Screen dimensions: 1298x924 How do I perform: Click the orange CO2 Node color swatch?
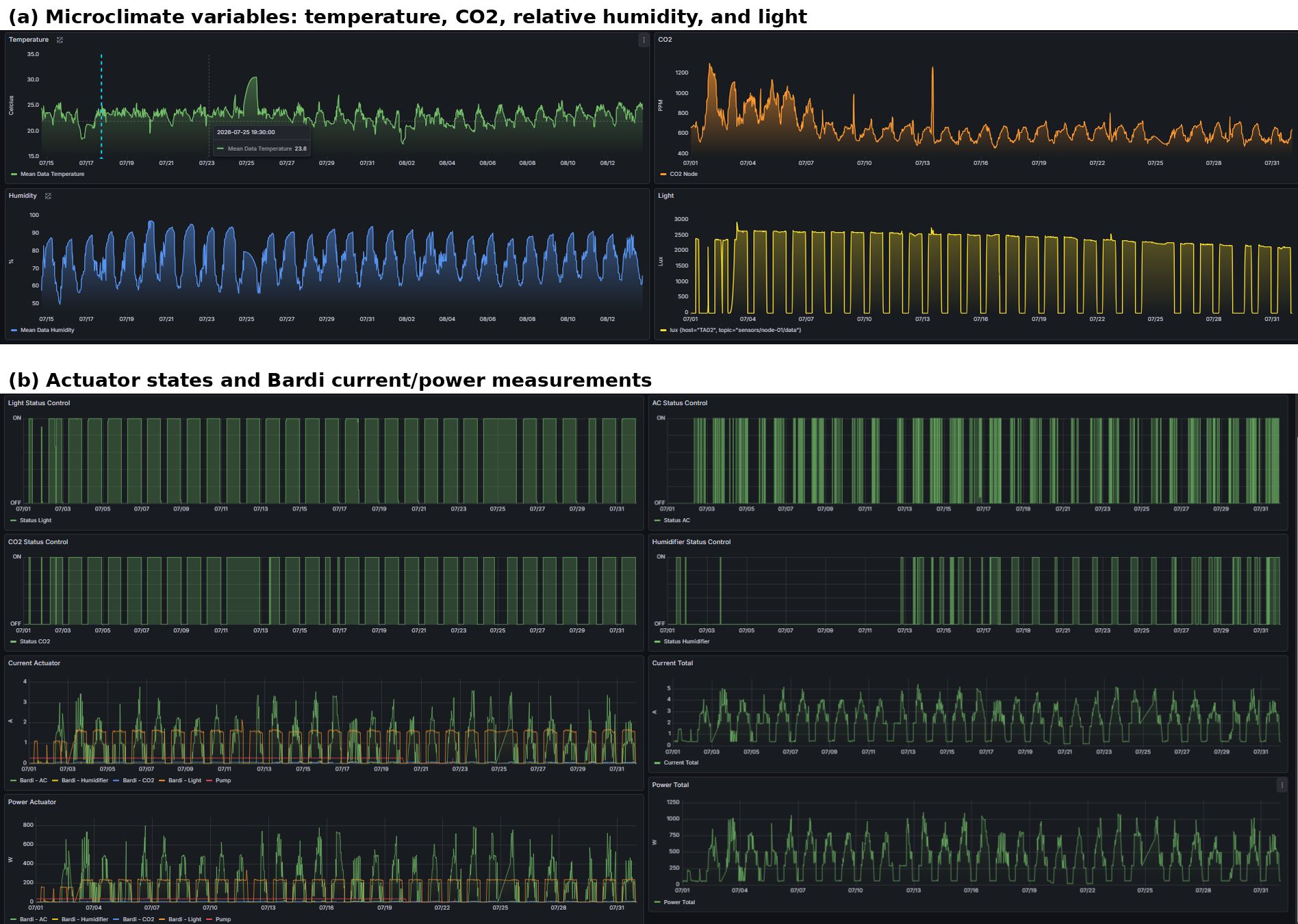click(x=663, y=174)
